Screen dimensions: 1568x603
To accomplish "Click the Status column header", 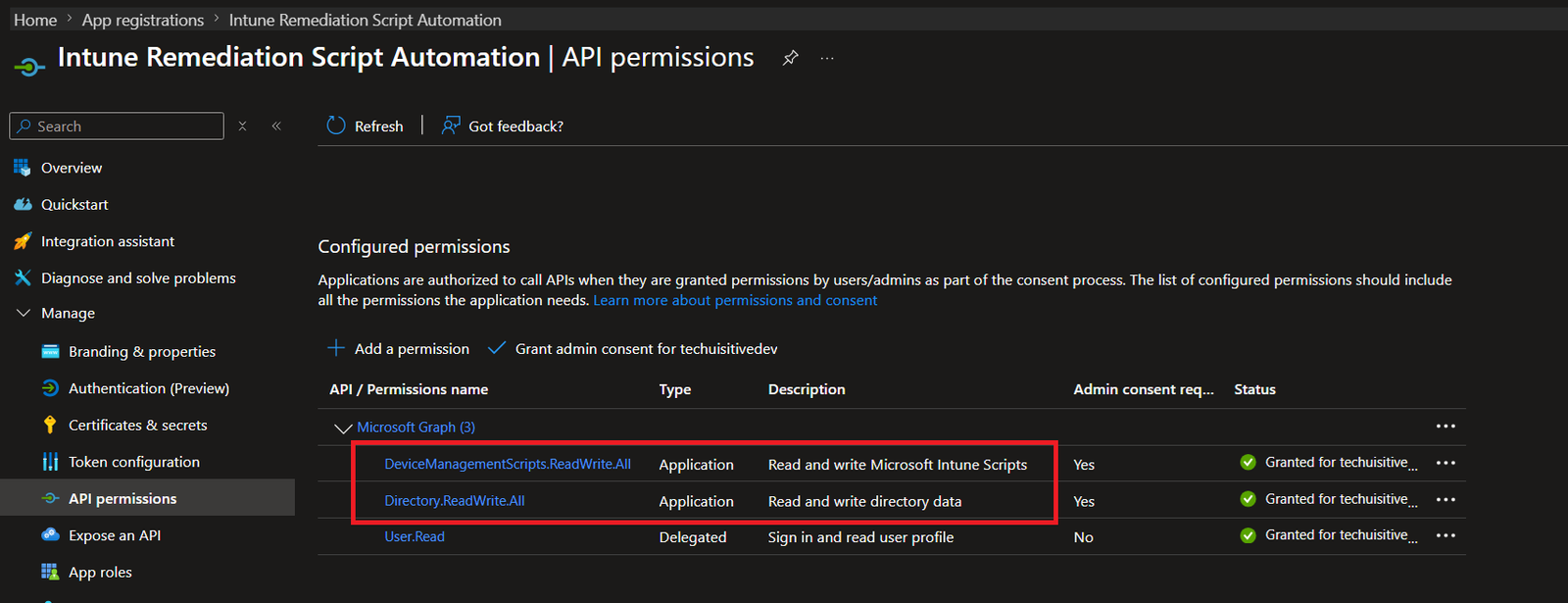I will (x=1255, y=389).
